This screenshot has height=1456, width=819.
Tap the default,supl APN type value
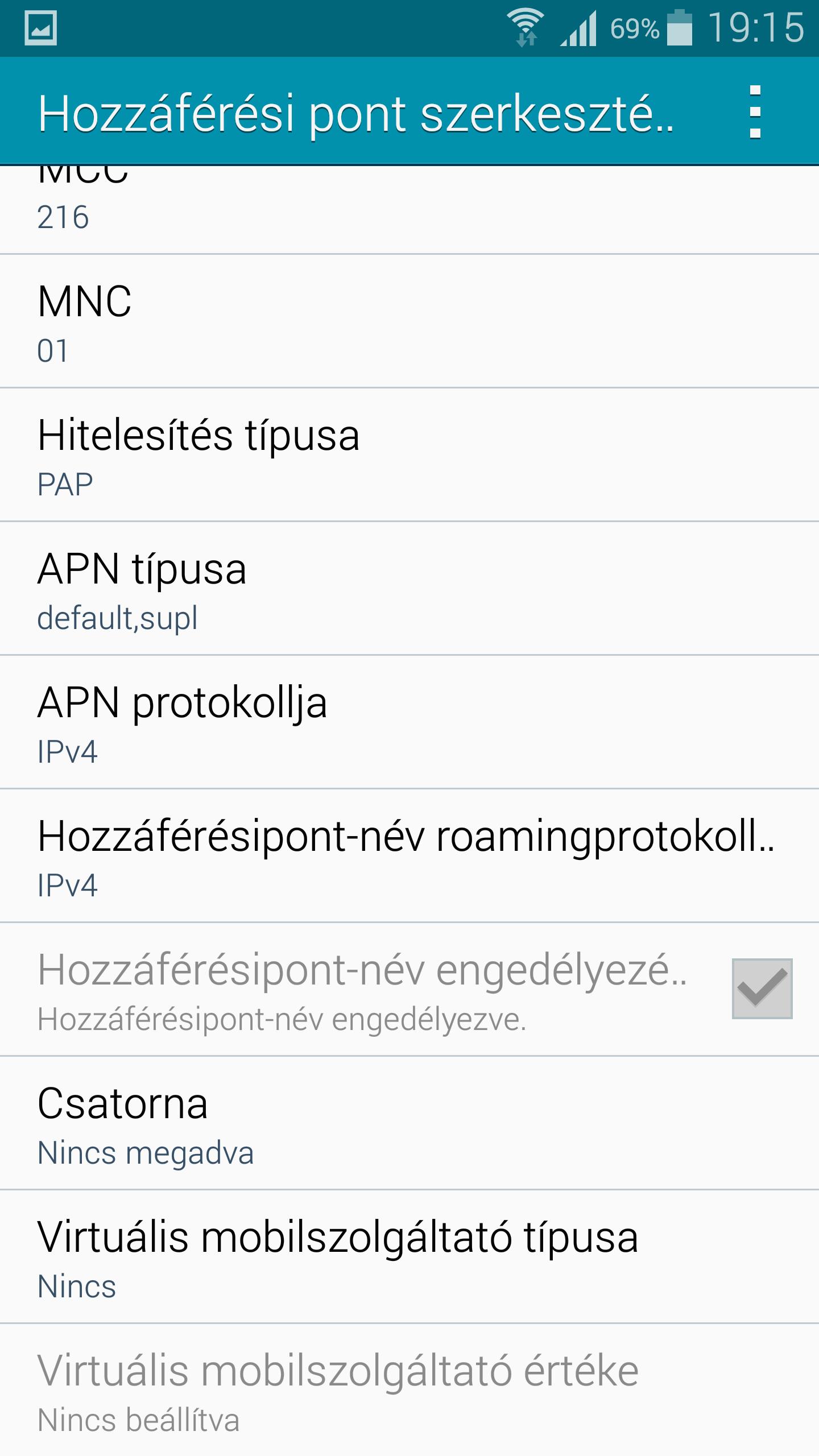click(x=118, y=619)
